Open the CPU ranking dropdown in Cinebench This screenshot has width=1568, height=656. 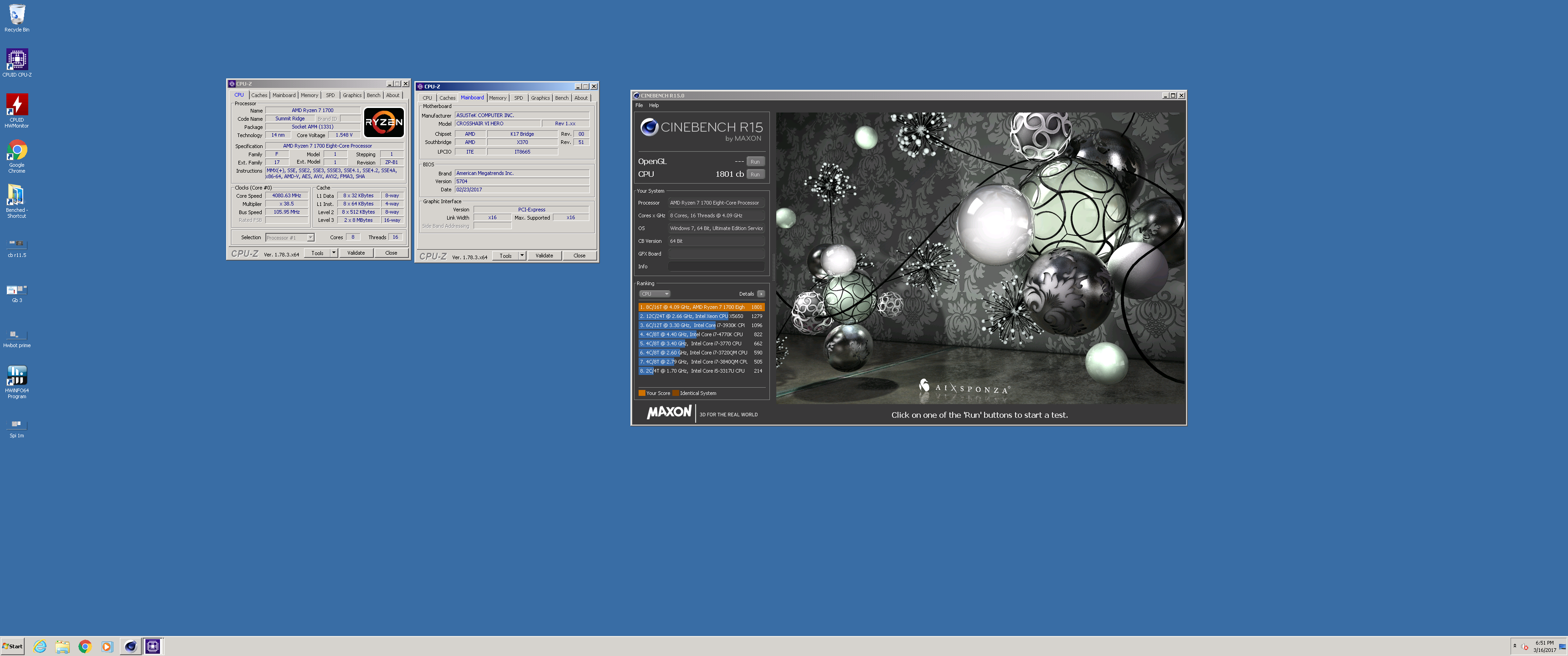[655, 294]
